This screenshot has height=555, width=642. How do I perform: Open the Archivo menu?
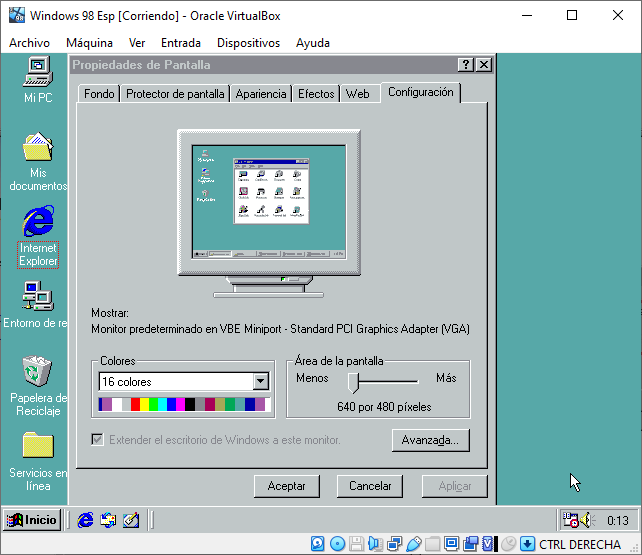click(29, 43)
